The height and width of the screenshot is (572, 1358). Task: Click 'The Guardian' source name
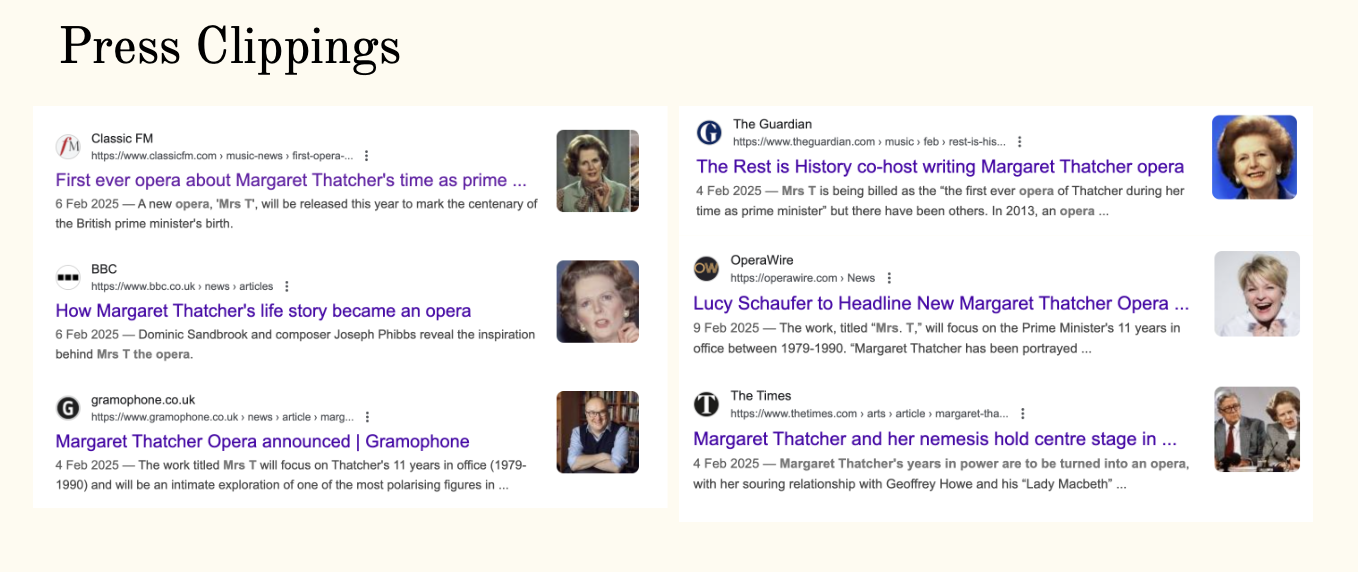772,124
